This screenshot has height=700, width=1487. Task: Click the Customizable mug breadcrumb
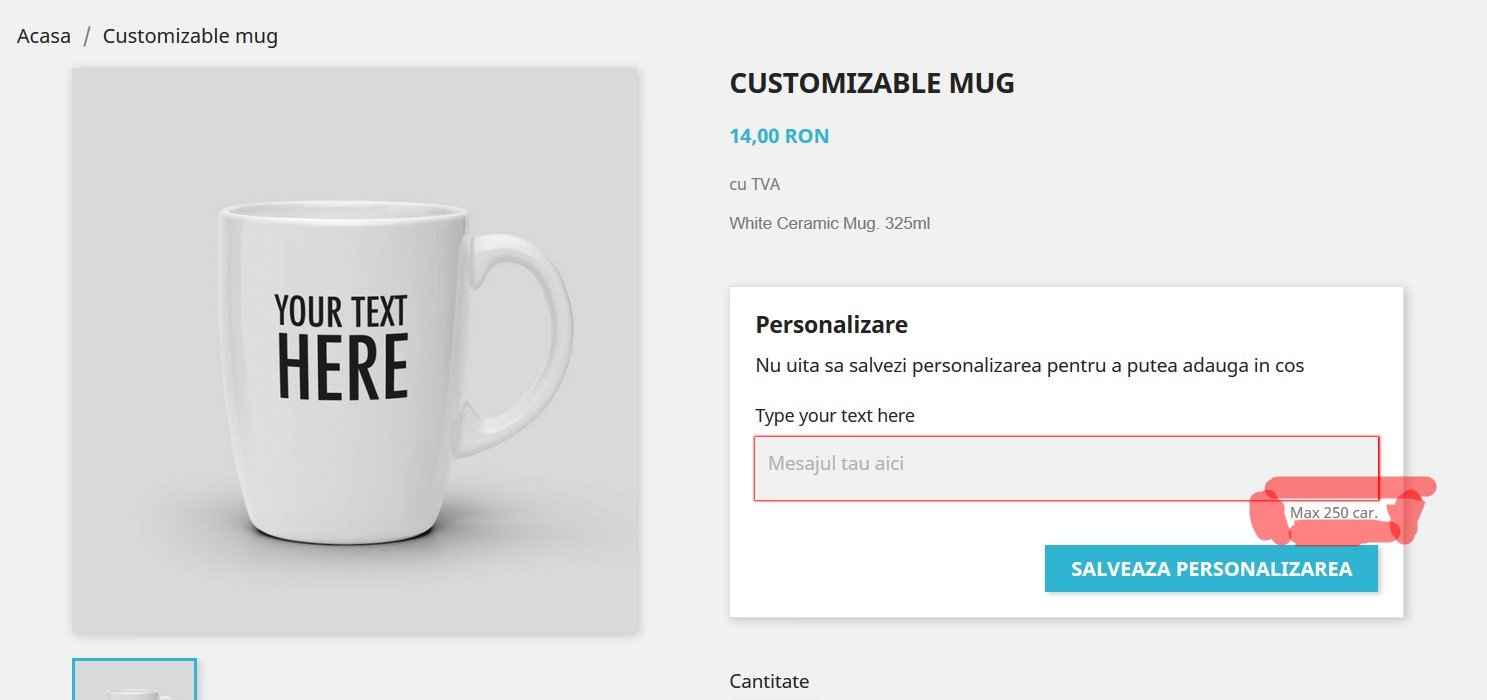tap(190, 37)
